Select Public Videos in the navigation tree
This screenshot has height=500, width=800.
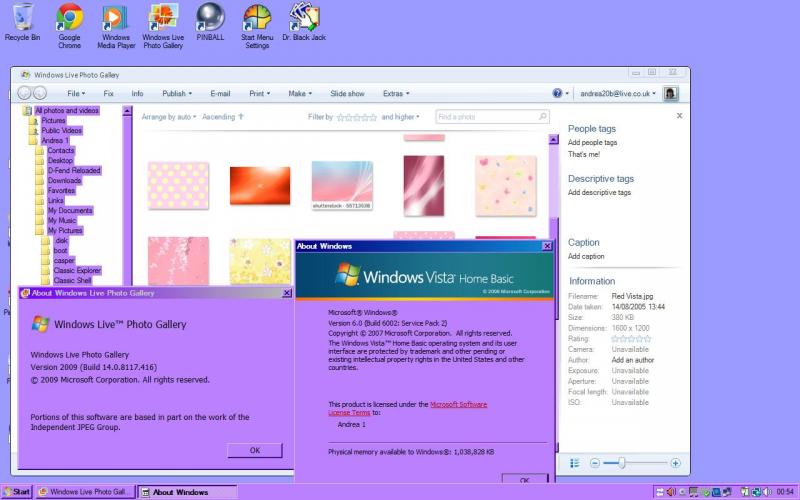point(61,130)
